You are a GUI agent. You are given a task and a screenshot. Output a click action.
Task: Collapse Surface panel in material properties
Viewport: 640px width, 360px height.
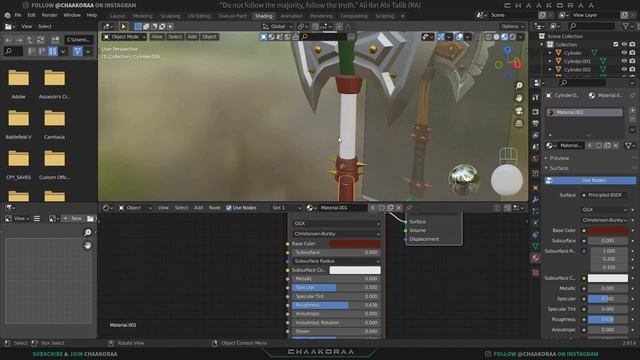(x=558, y=168)
